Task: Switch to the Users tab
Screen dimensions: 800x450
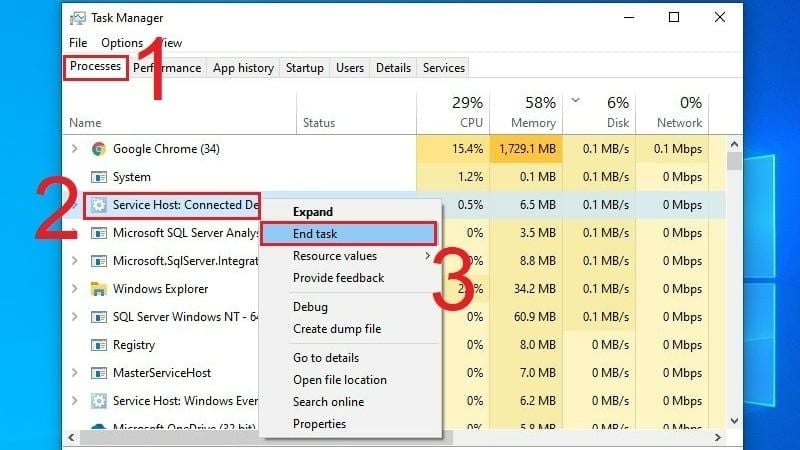Action: pos(350,68)
